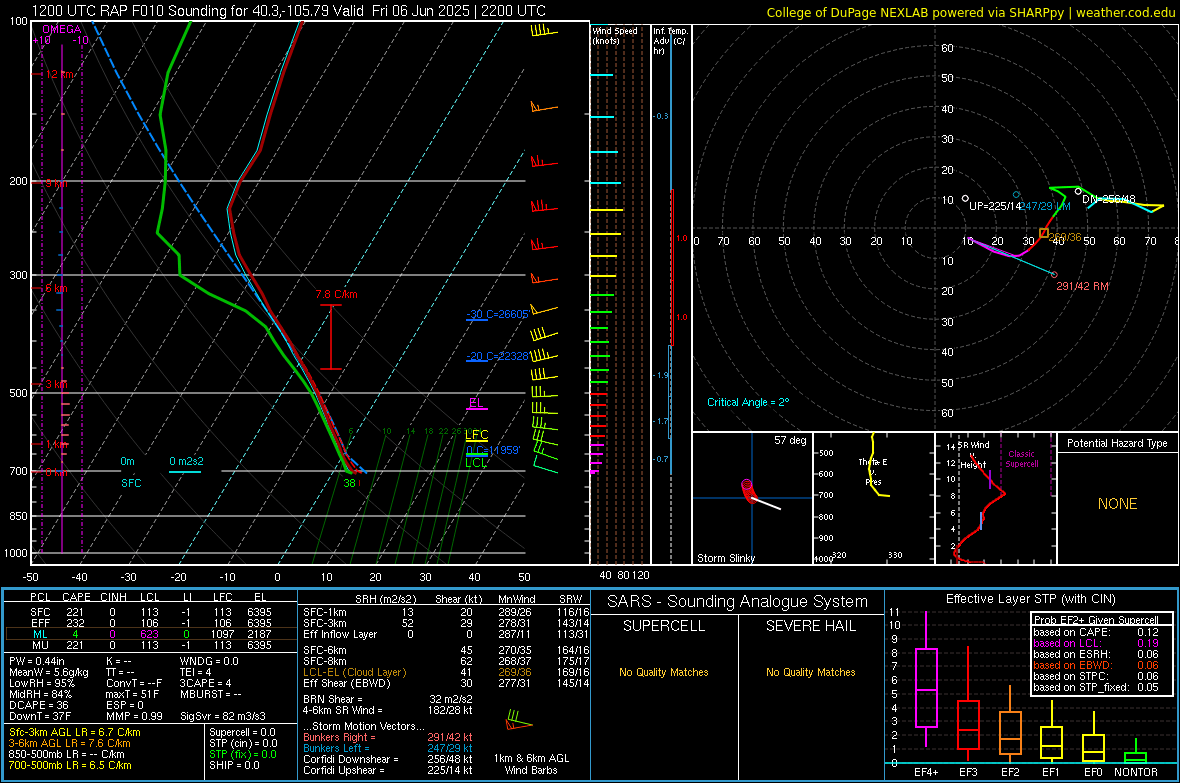Select the SFC parcel row in table
The image size is (1180, 783).
[151, 612]
